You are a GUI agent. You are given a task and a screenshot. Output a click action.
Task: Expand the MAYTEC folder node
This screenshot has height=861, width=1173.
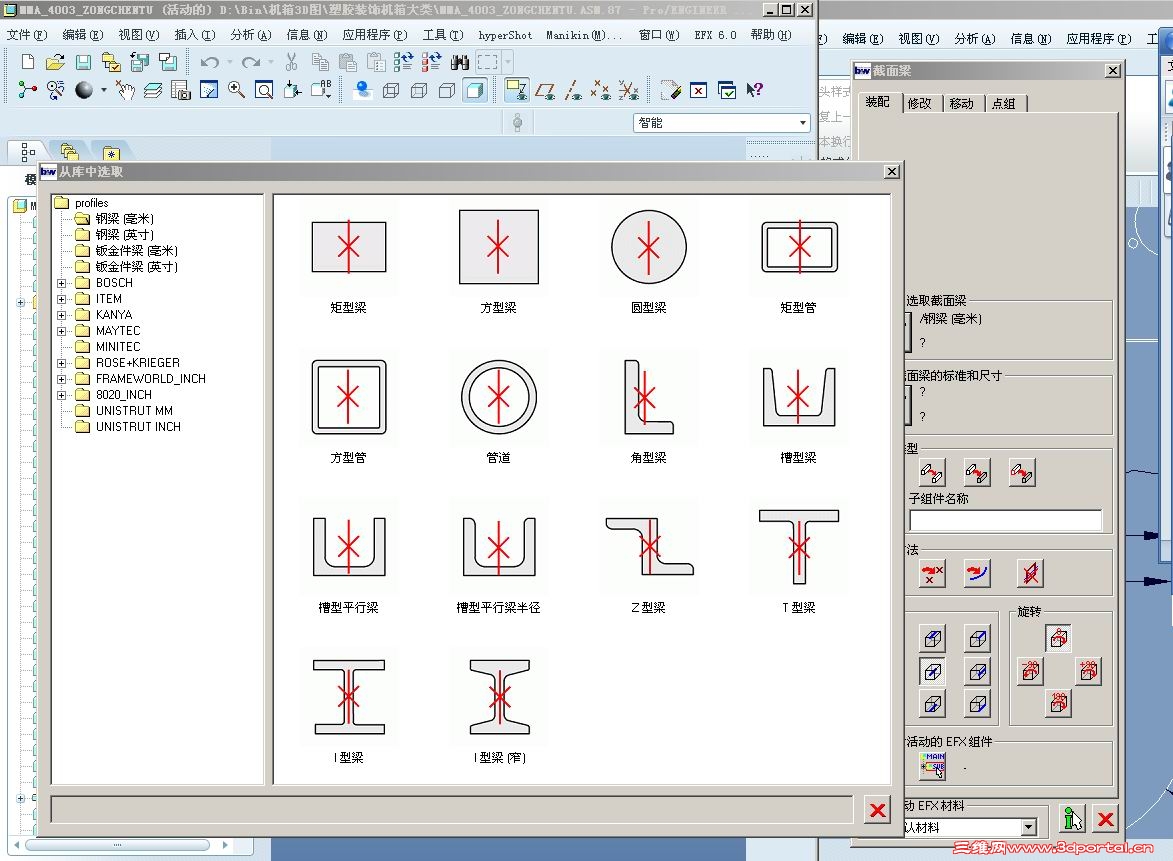62,331
